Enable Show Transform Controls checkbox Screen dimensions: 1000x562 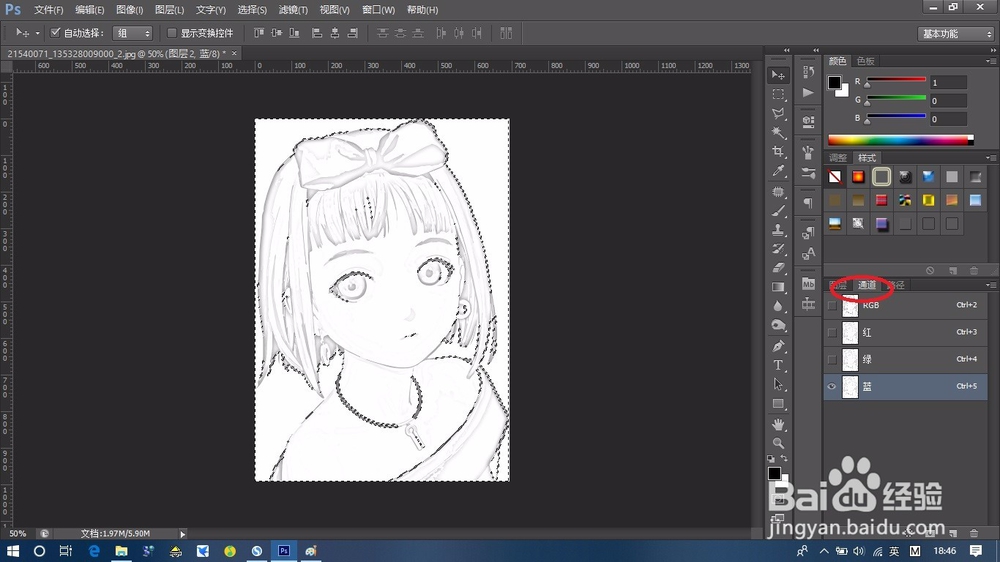172,33
